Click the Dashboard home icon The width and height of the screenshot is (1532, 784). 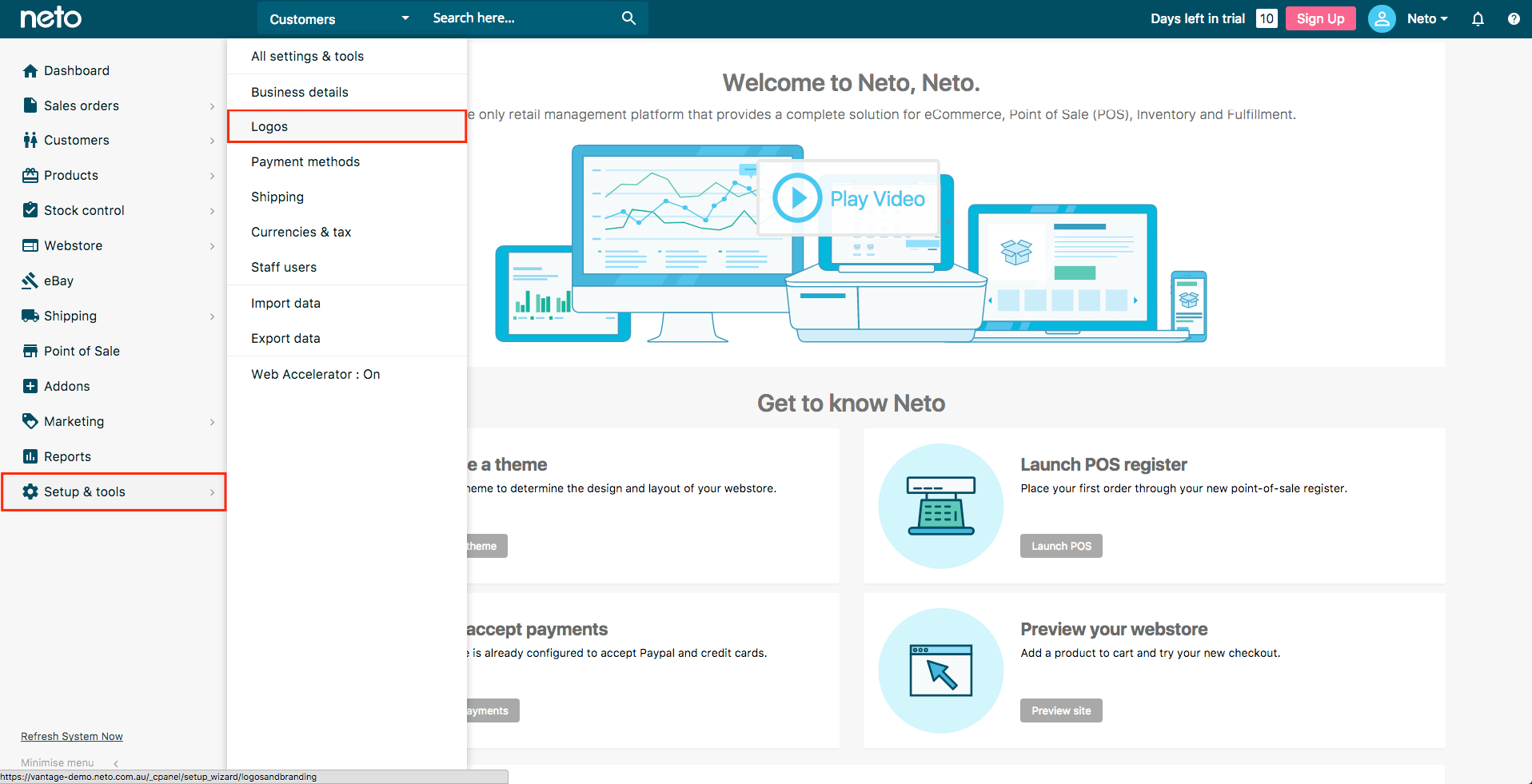pyautogui.click(x=30, y=70)
